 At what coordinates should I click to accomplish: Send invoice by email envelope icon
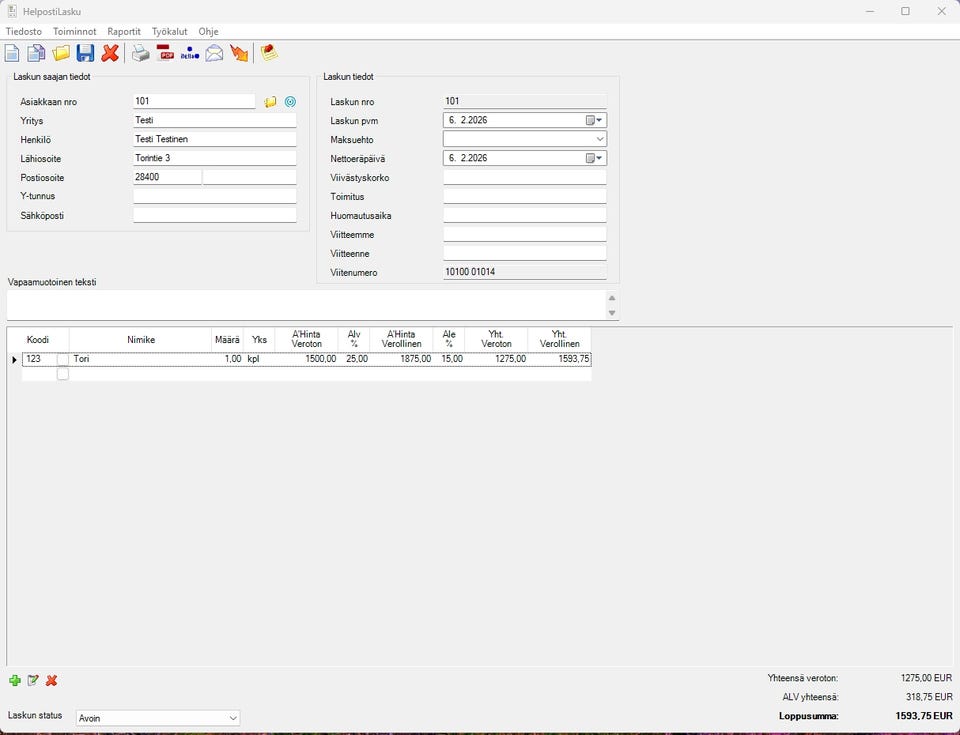(214, 53)
